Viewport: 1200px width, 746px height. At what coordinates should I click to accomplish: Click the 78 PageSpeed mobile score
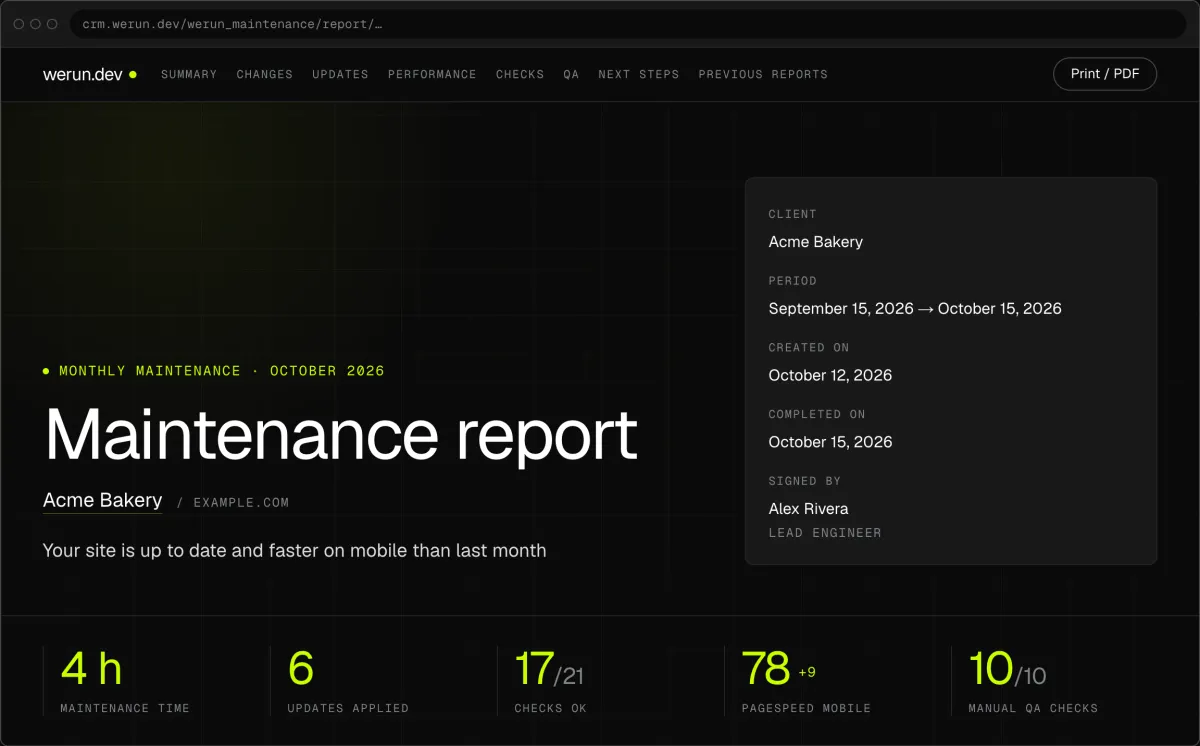(766, 669)
